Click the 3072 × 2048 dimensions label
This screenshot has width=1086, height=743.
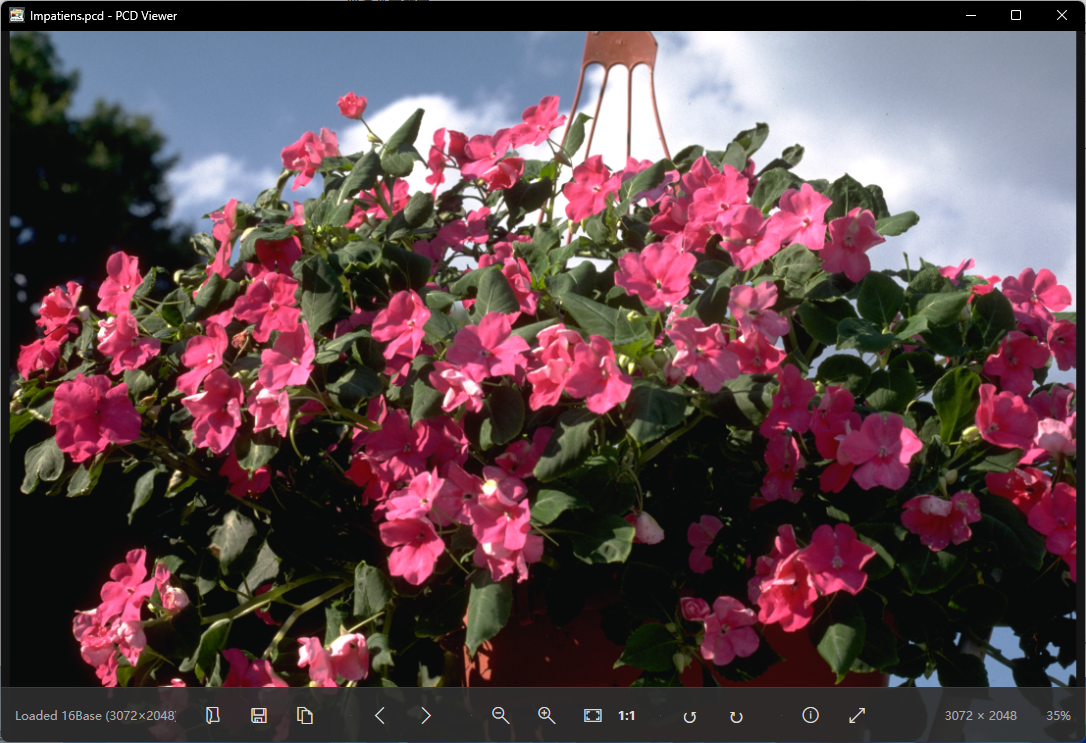(981, 715)
